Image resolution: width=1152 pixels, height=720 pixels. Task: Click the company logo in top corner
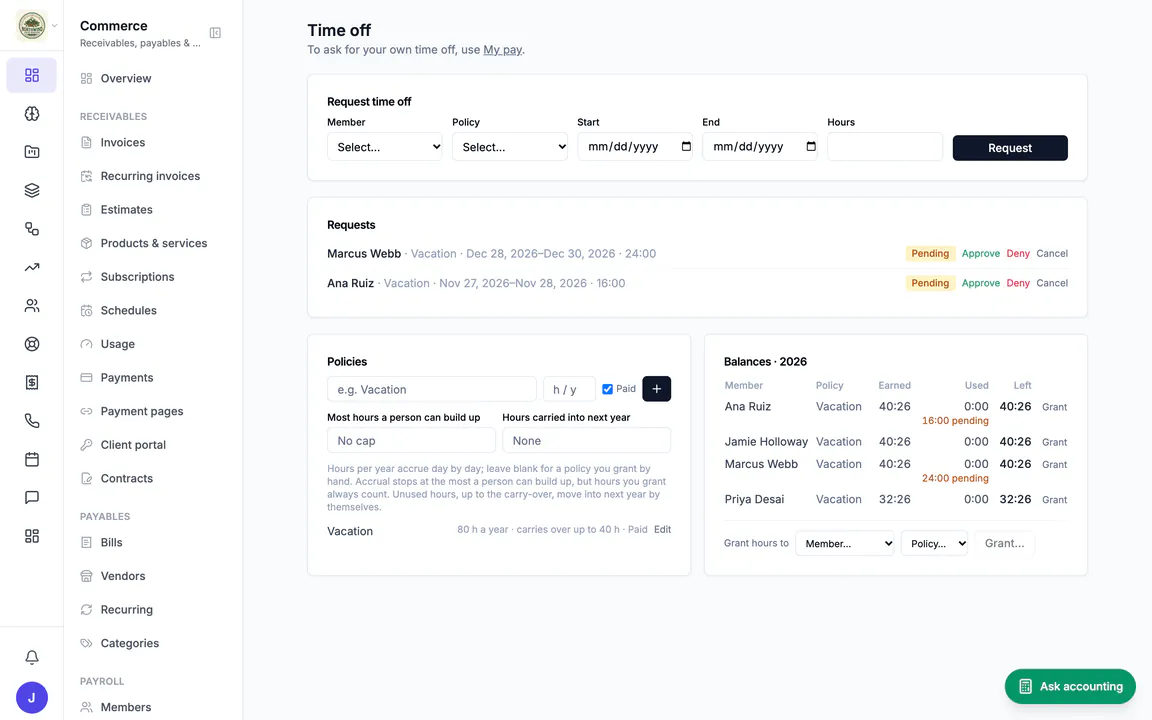[32, 26]
